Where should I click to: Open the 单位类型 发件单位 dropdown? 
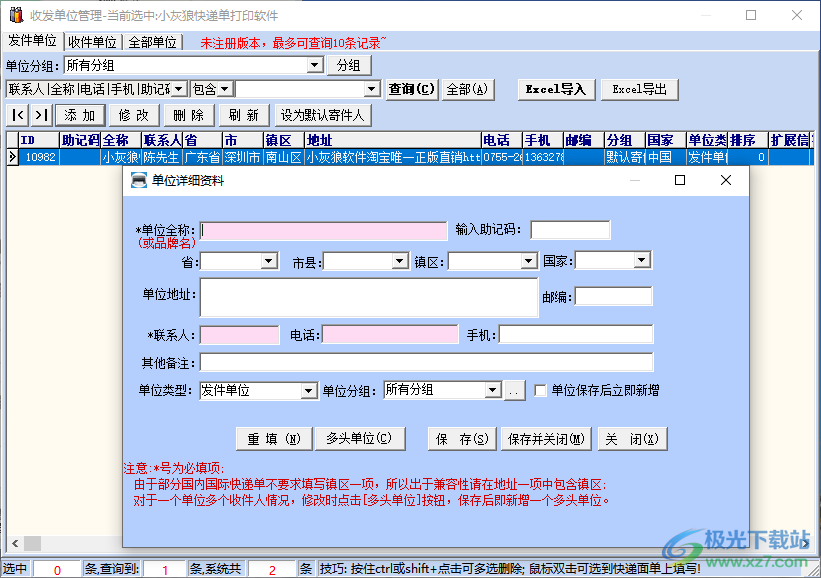(x=309, y=391)
